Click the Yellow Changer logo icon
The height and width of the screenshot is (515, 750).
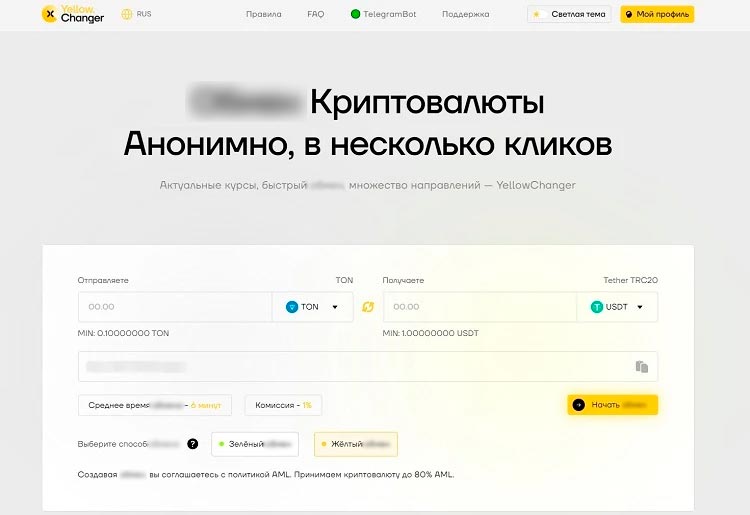click(49, 15)
